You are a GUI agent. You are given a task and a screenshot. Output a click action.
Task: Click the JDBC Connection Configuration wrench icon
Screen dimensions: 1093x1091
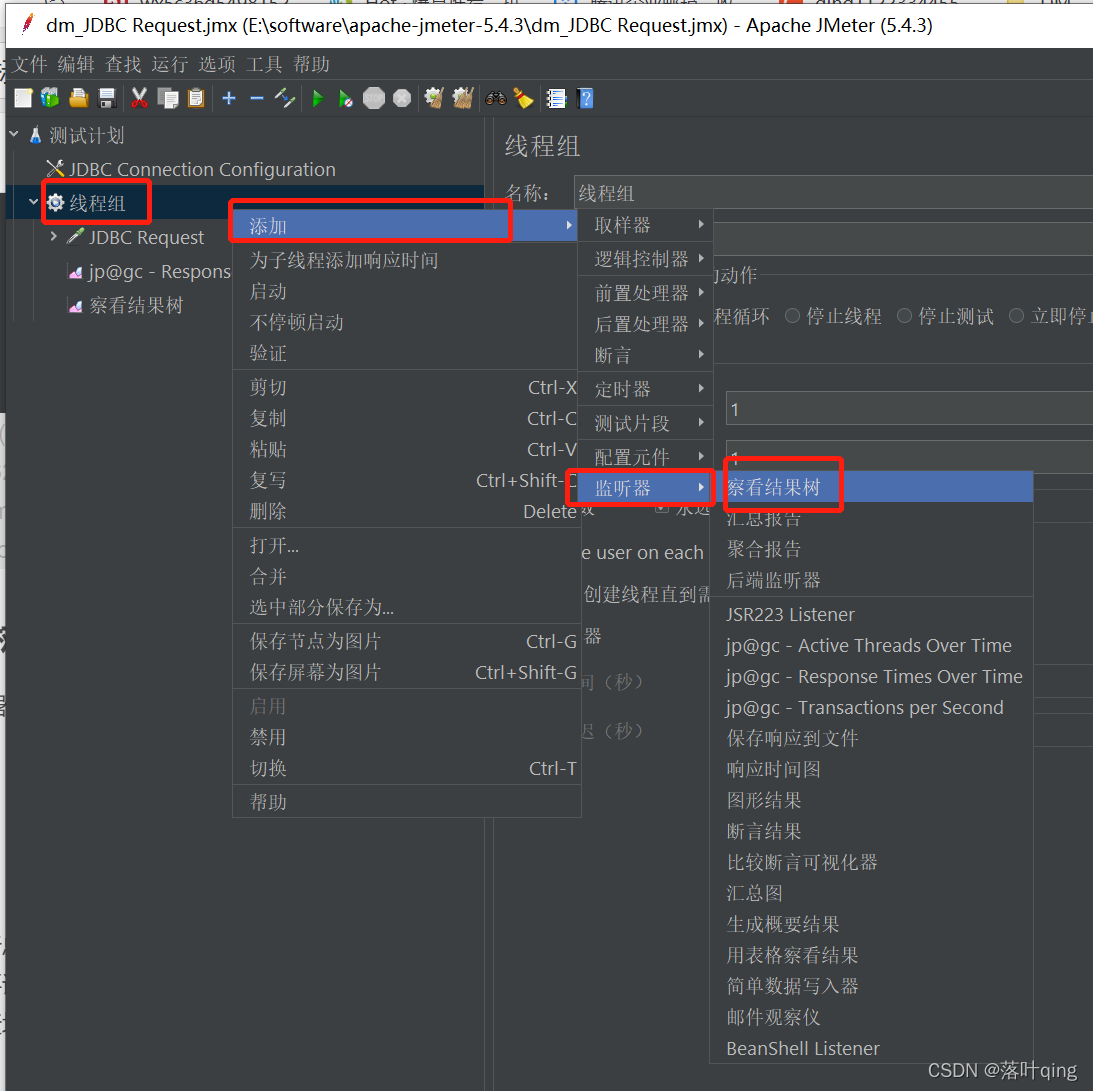pos(55,169)
